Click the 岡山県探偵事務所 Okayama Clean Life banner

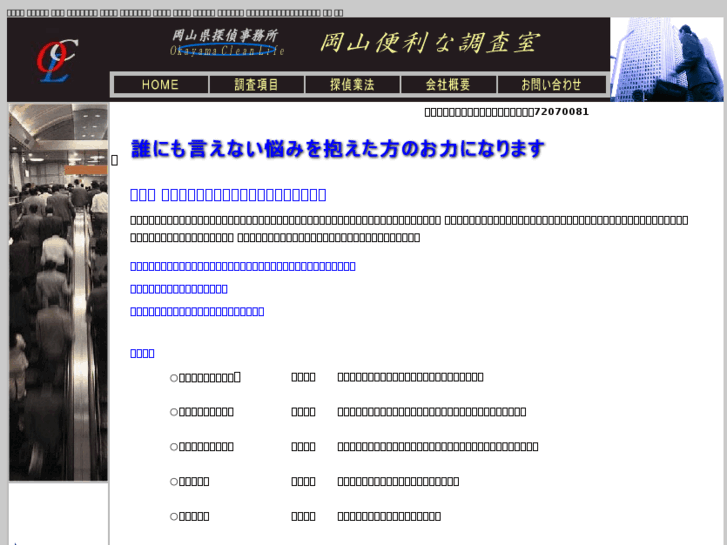pyautogui.click(x=227, y=43)
